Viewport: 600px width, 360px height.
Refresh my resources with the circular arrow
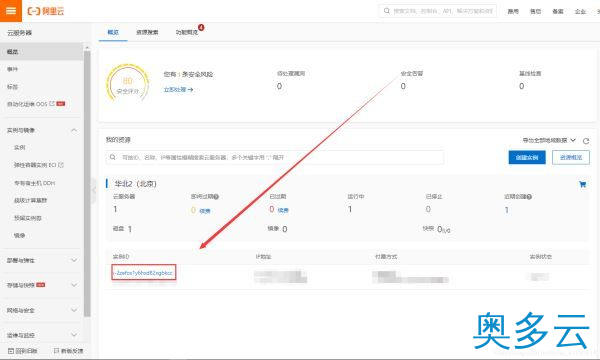[586, 141]
